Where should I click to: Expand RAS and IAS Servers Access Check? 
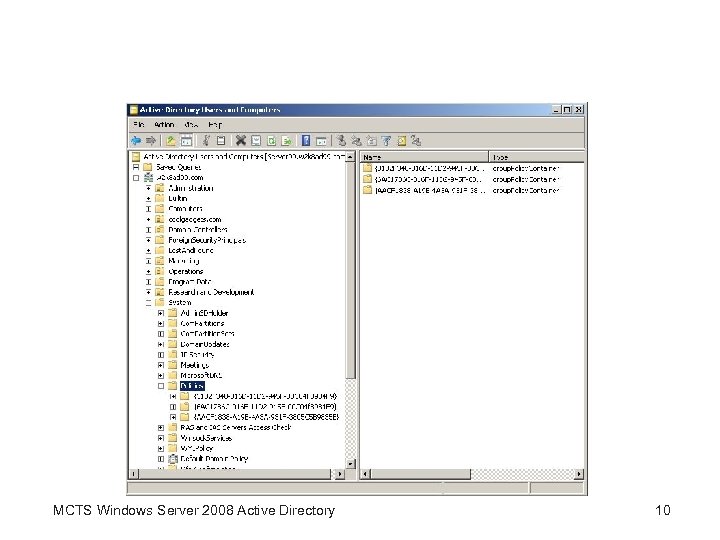[161, 428]
